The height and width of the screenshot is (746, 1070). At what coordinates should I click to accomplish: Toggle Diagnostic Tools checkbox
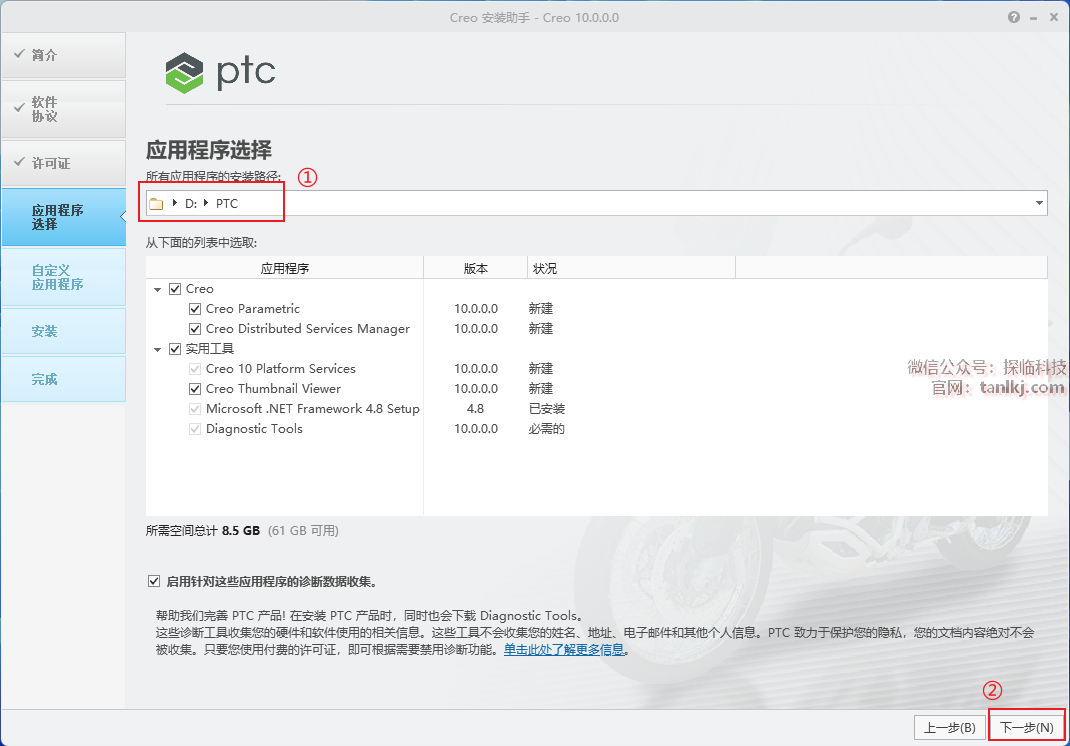pyautogui.click(x=195, y=429)
